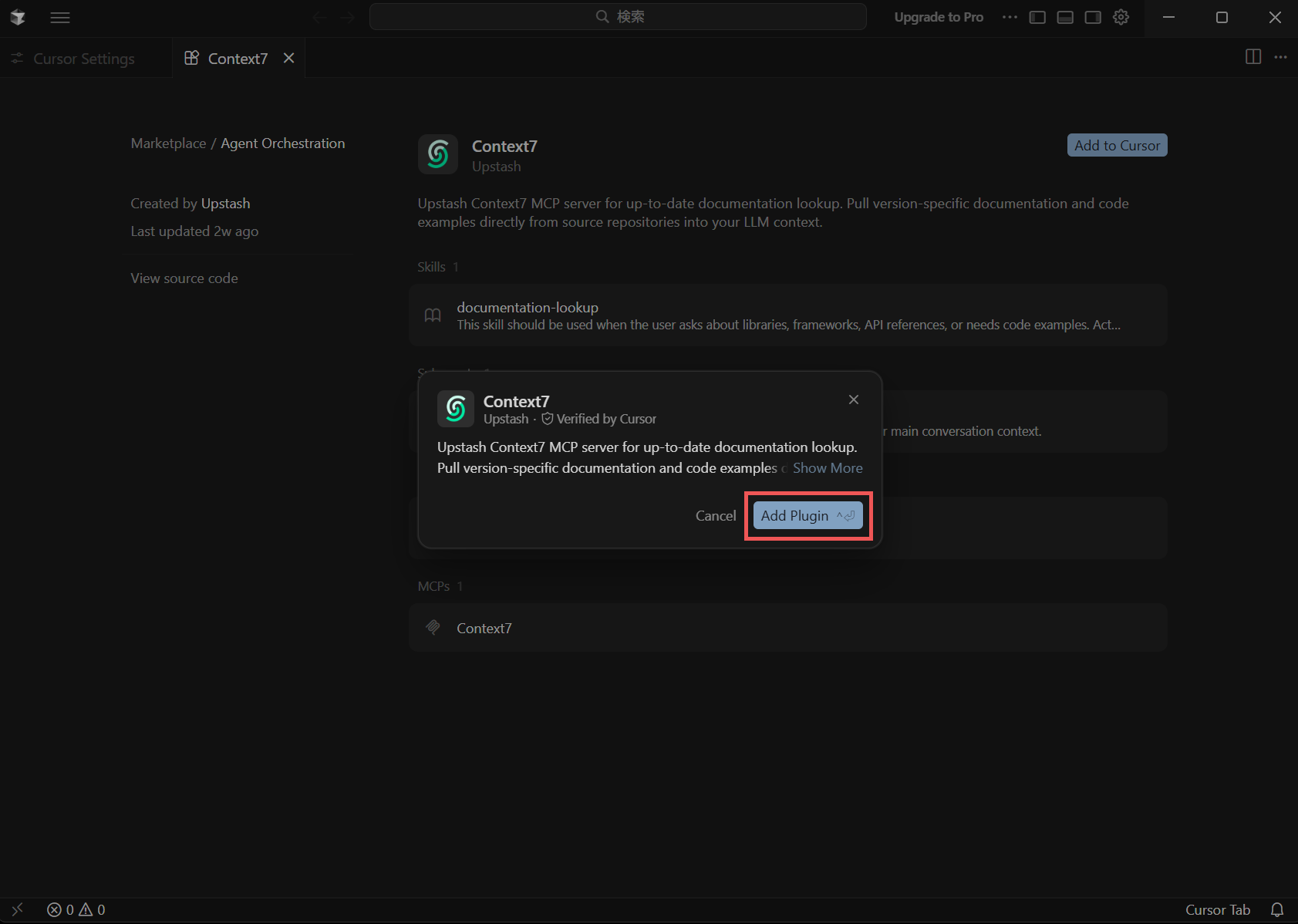Close the Context7 editor tab
1298x924 pixels.
(288, 59)
